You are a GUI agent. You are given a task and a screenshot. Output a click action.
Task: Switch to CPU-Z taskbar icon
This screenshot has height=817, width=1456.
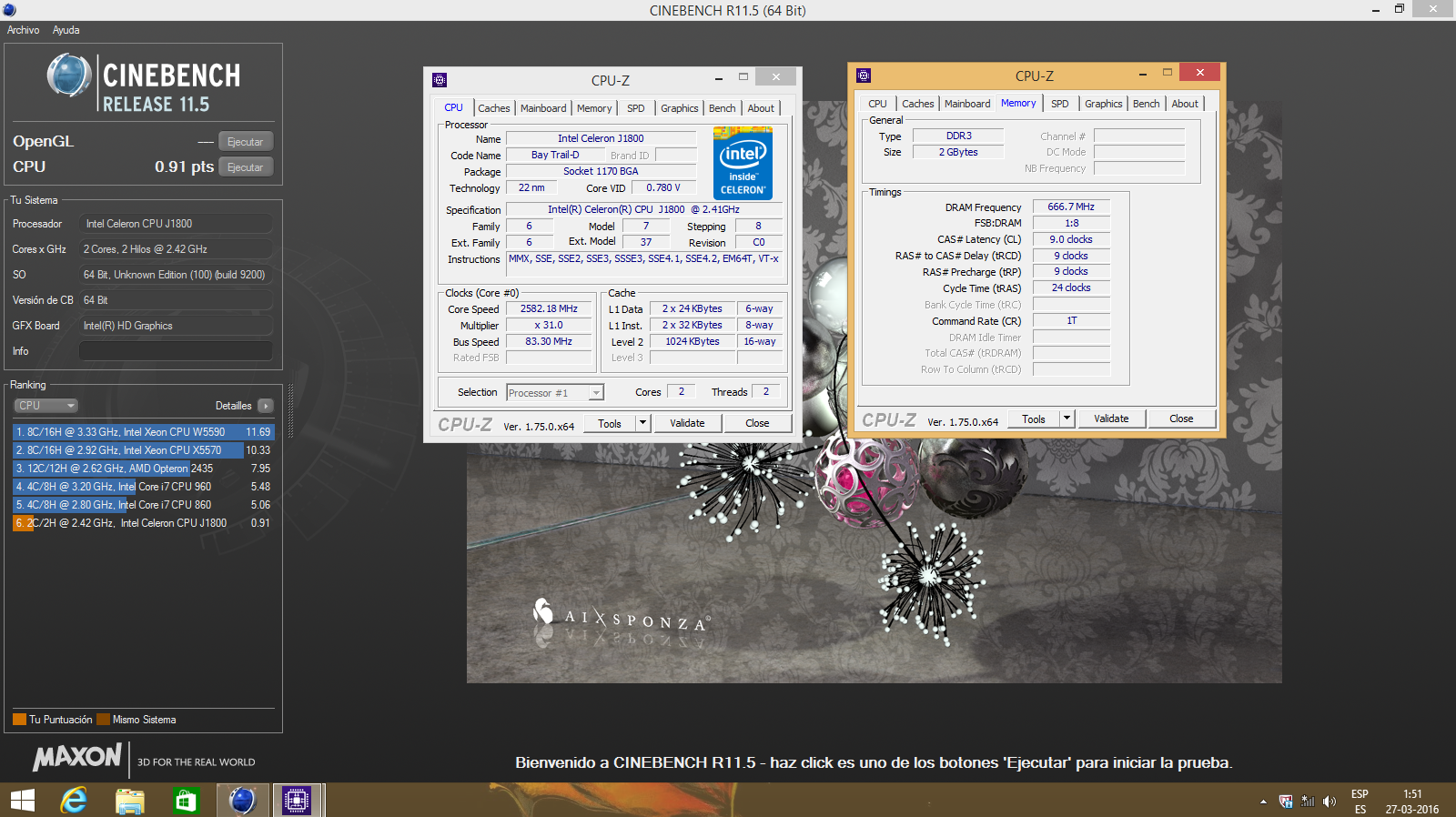tap(297, 801)
